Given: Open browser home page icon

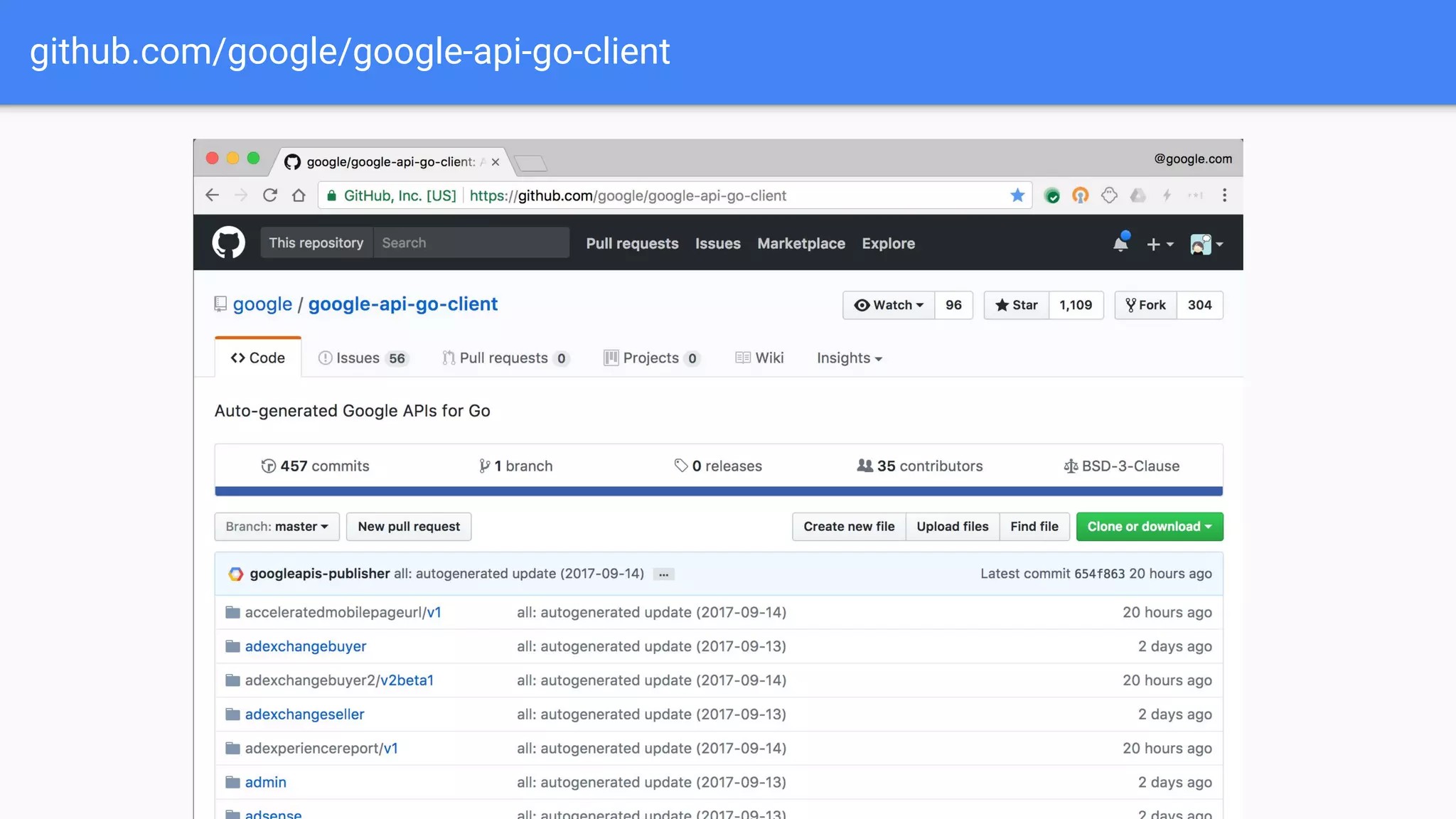Looking at the screenshot, I should point(299,196).
